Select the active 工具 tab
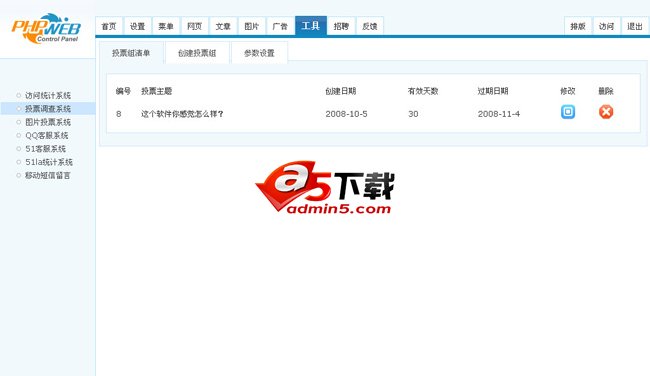The image size is (650, 376). click(x=310, y=26)
